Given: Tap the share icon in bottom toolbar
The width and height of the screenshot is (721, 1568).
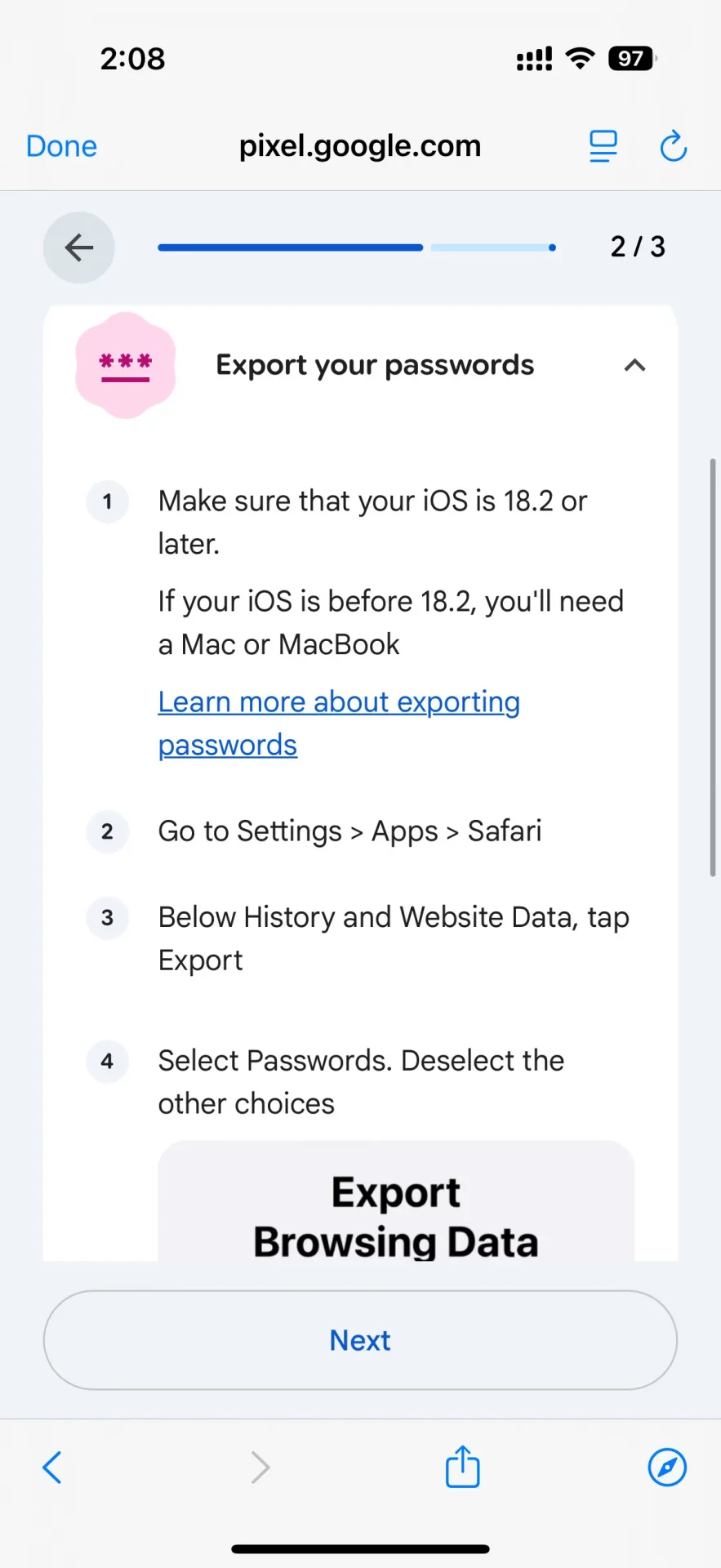Looking at the screenshot, I should (462, 1467).
